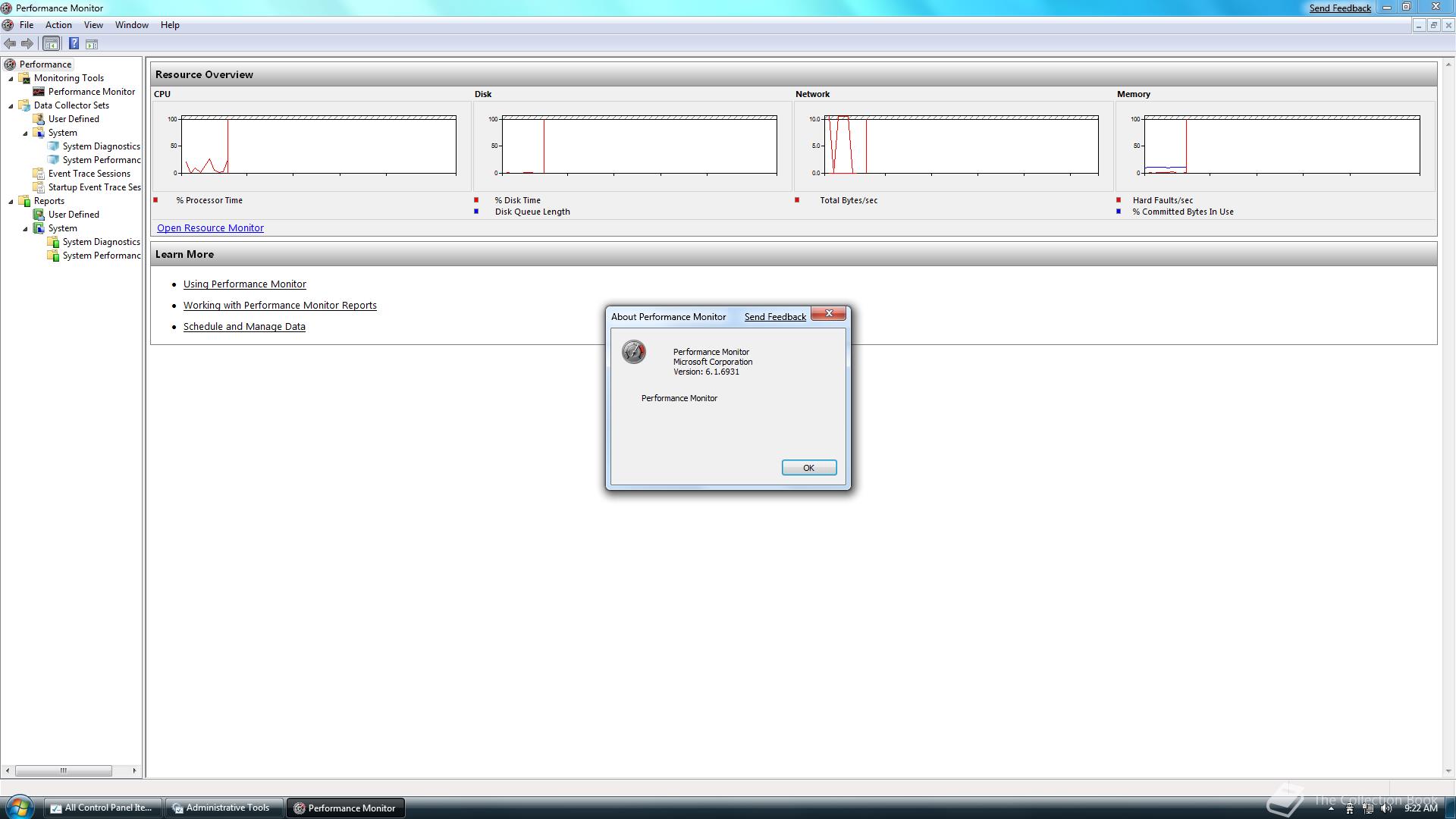The image size is (1456, 819).
Task: Click the Performance Monitor graph icon in tree
Action: point(39,92)
